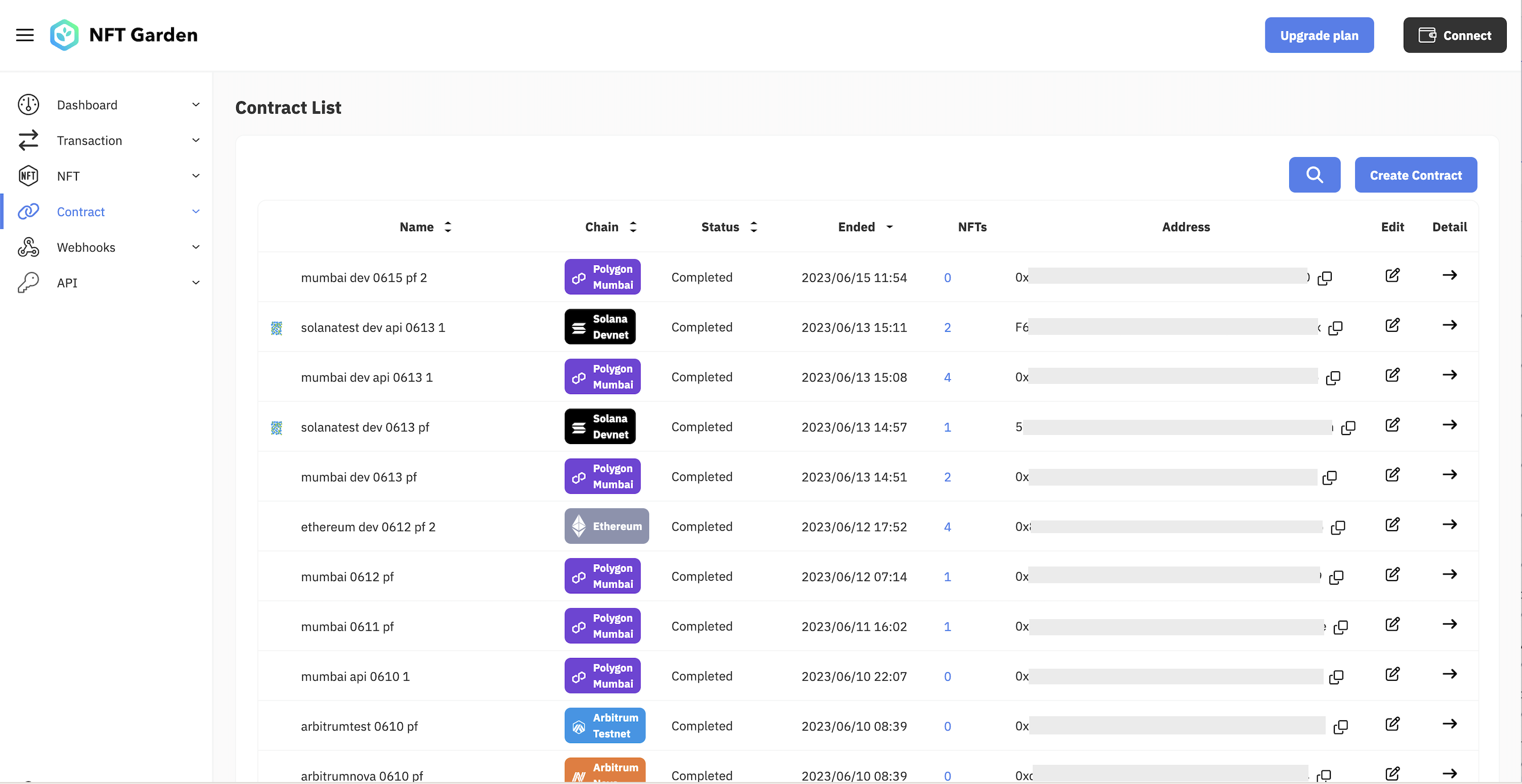
Task: Sort the table by Chain column
Action: (633, 227)
